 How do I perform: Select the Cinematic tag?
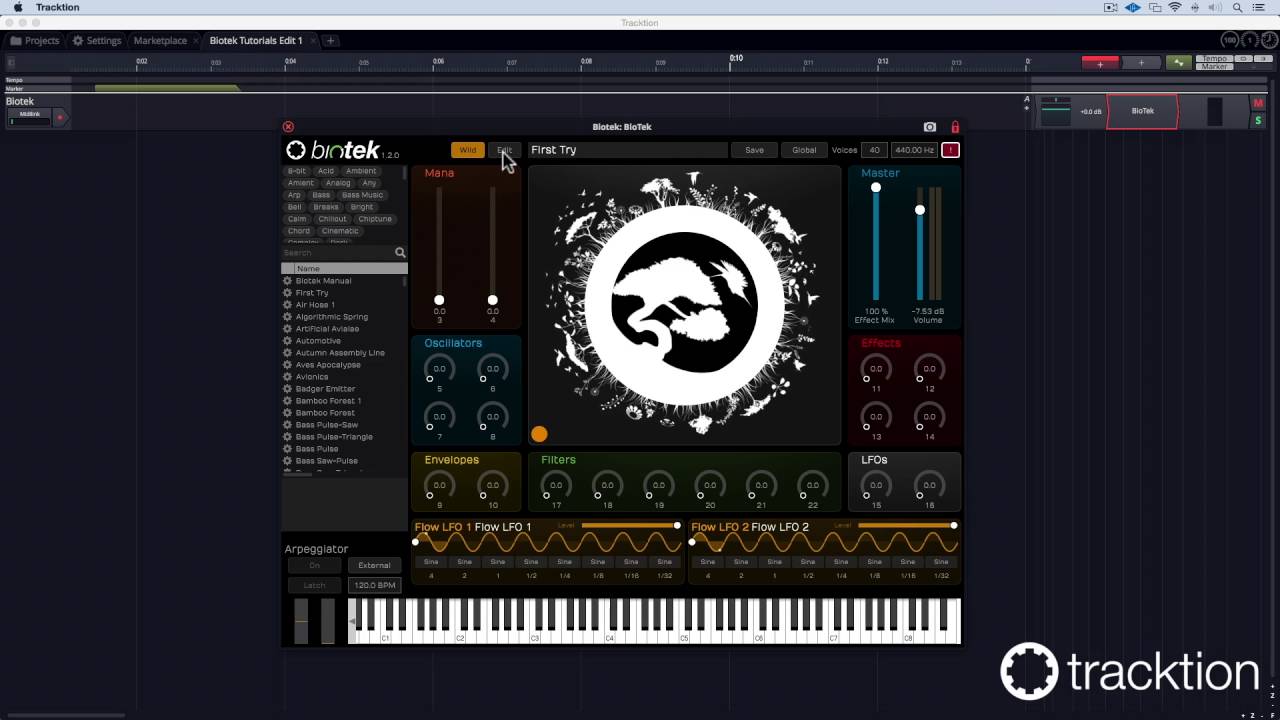340,231
